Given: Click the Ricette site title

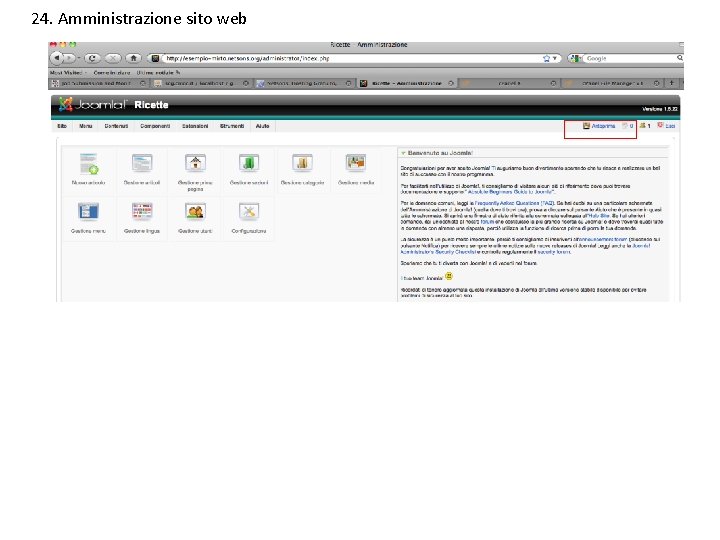Looking at the screenshot, I should click(151, 105).
